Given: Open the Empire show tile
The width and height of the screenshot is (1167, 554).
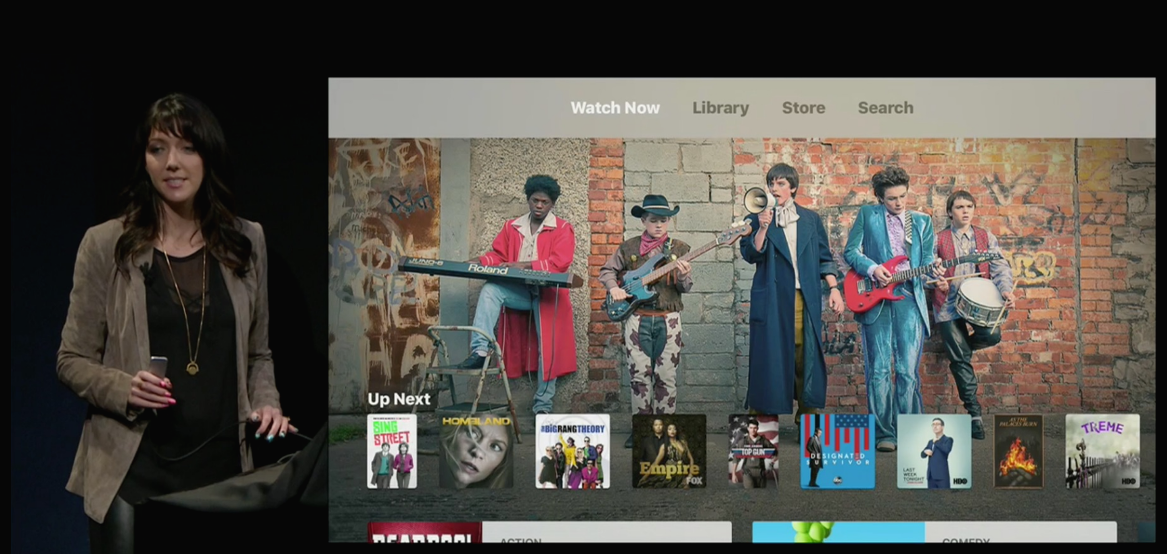Looking at the screenshot, I should pyautogui.click(x=668, y=451).
